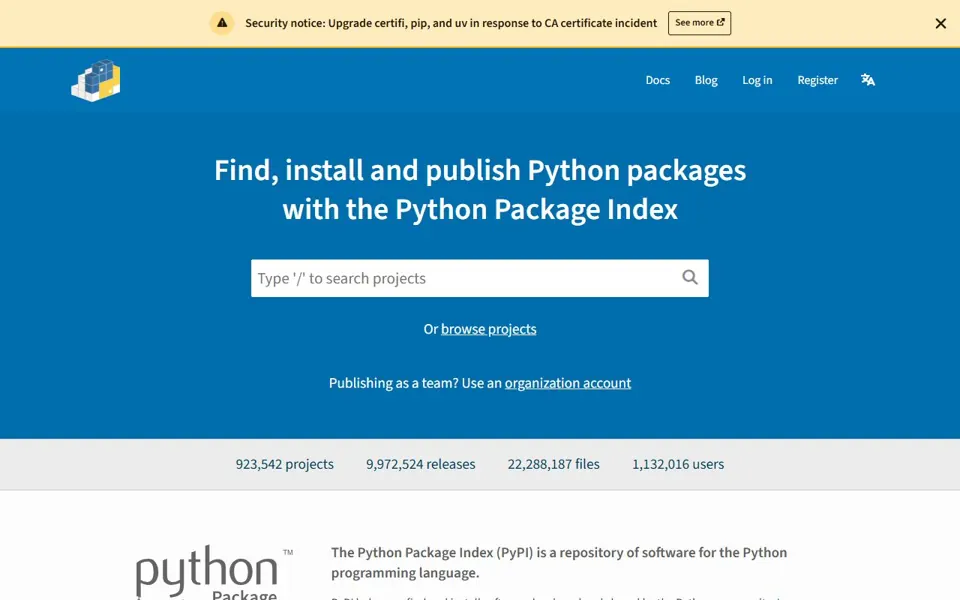960x600 pixels.
Task: Click the warning triangle icon in the notice
Action: tap(222, 23)
